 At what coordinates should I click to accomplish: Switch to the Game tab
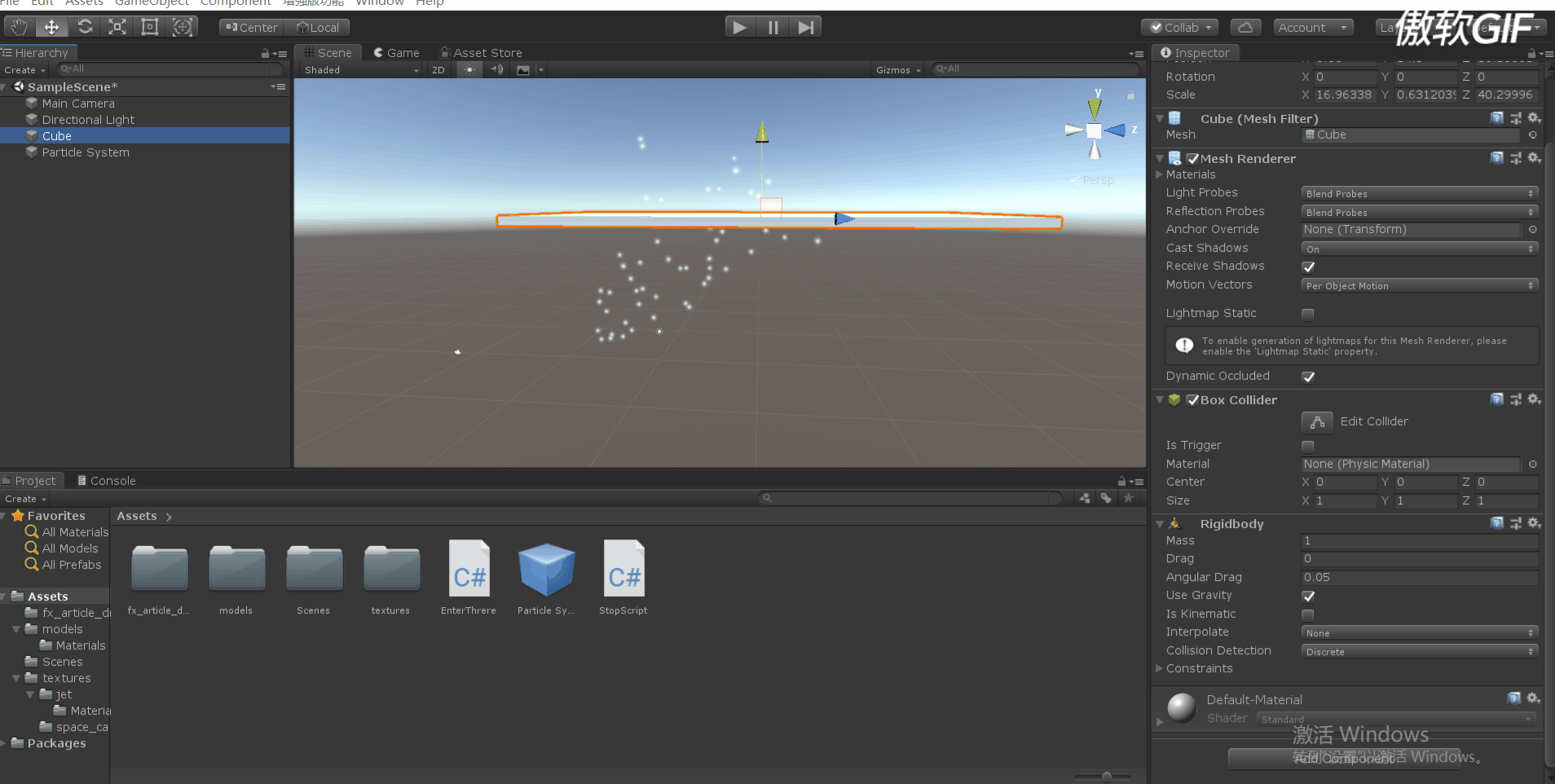click(396, 52)
